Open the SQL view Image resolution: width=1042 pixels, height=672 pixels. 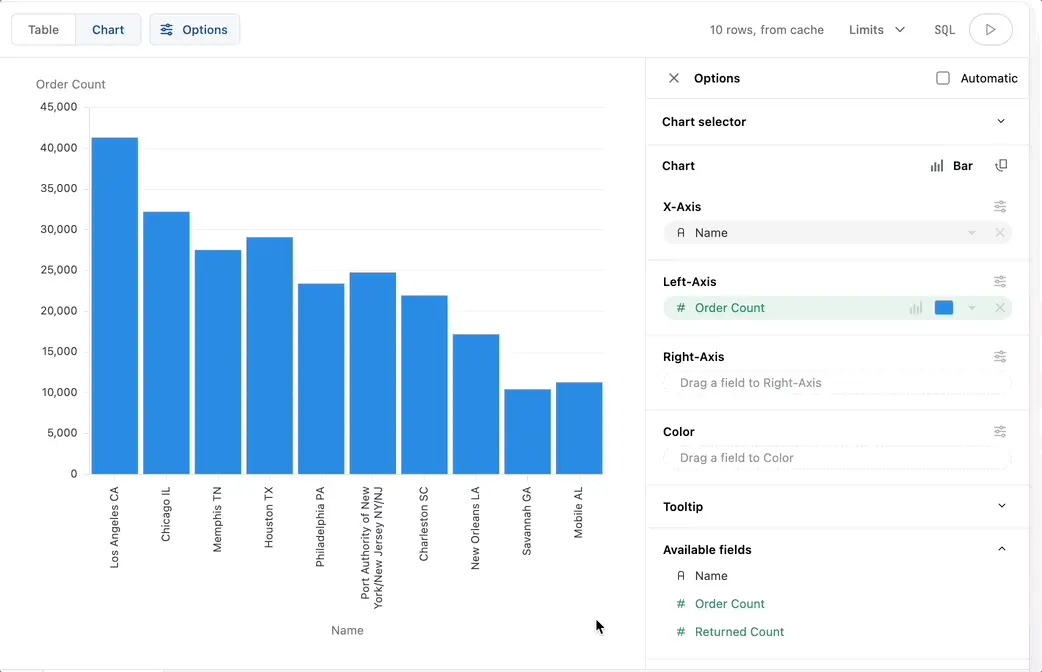tap(944, 29)
